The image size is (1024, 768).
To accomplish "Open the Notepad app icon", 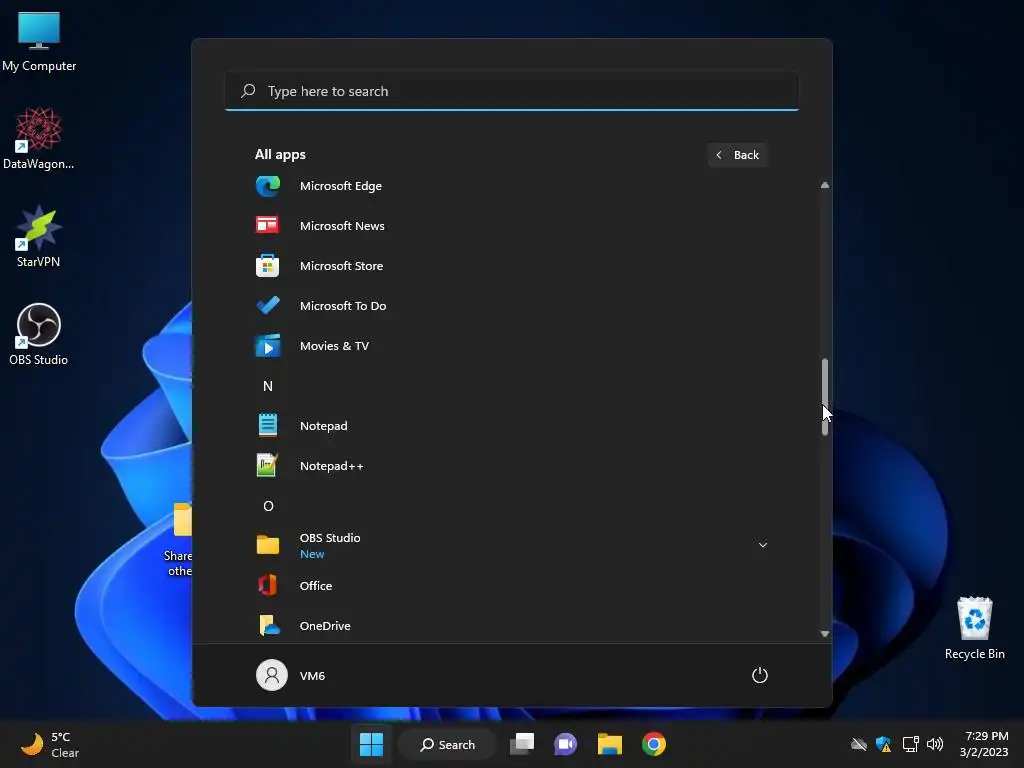I will (267, 425).
